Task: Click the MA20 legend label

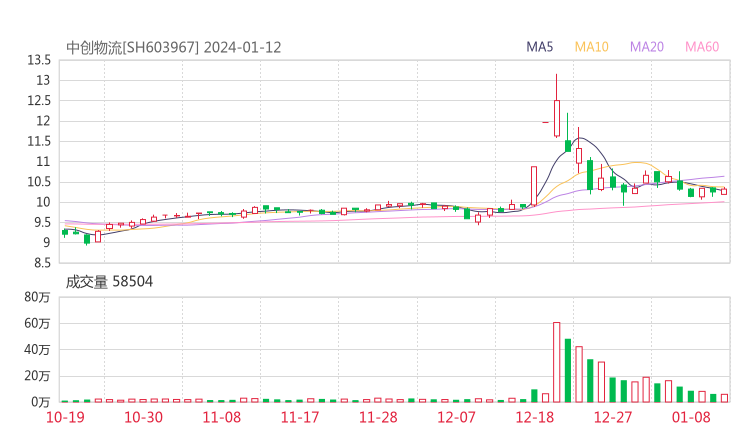Action: point(647,47)
